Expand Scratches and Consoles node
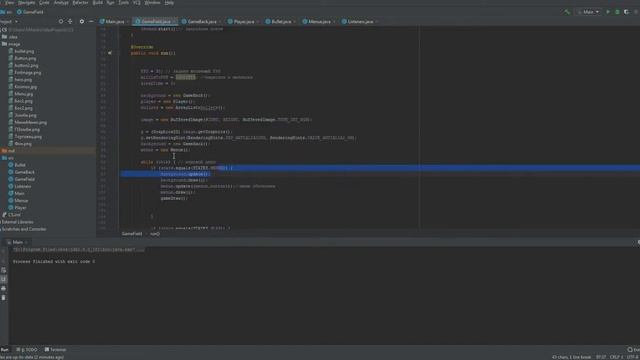640x360 pixels. tap(24, 229)
